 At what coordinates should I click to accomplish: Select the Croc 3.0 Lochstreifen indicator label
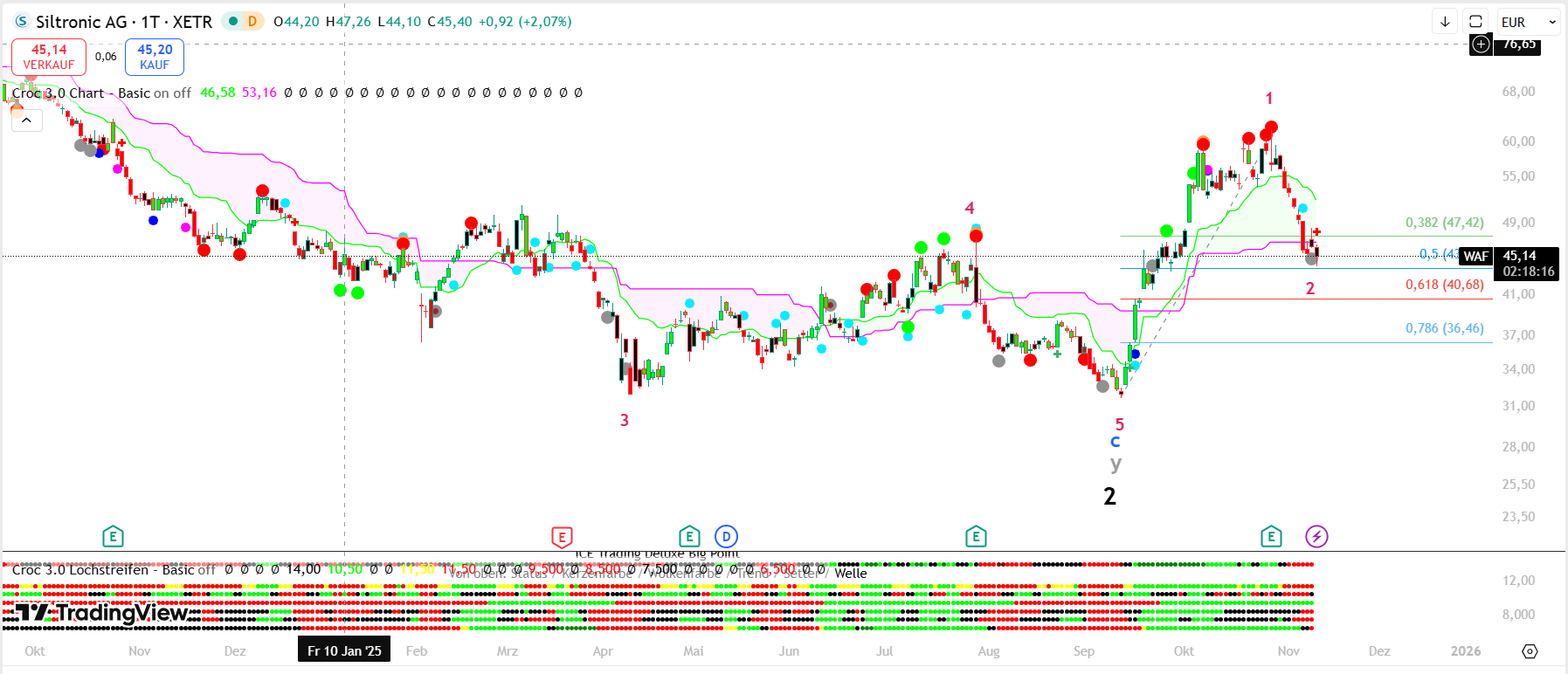(80, 570)
